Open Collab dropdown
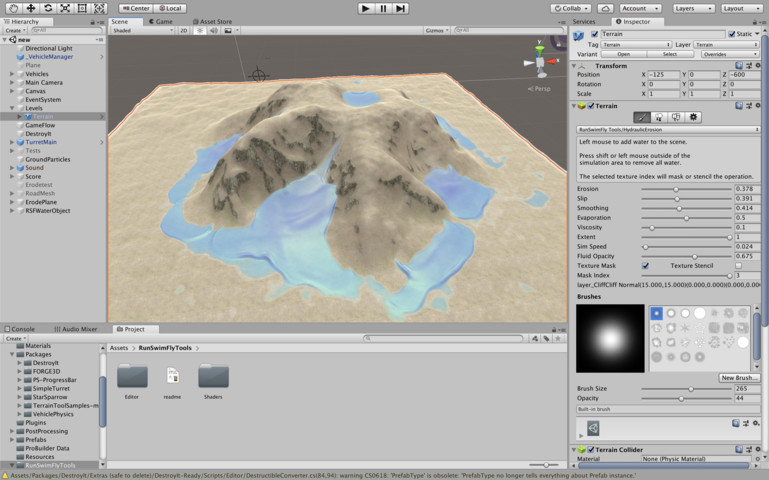The width and height of the screenshot is (769, 480). (x=570, y=8)
